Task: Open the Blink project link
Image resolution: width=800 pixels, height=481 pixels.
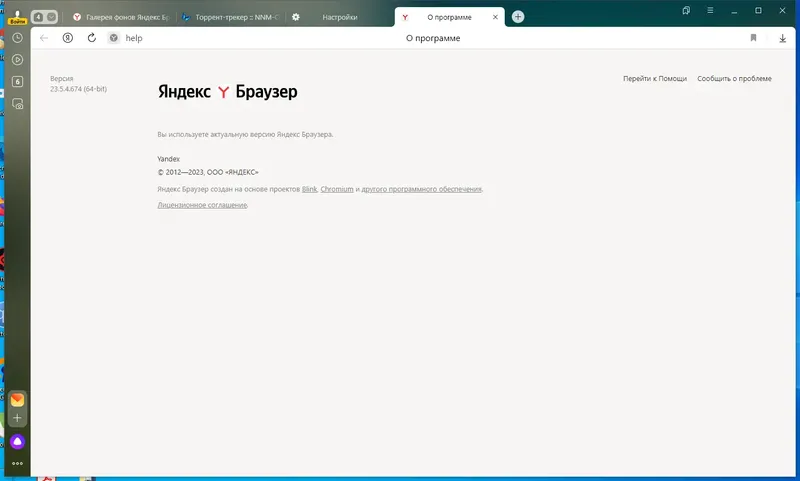Action: click(309, 189)
